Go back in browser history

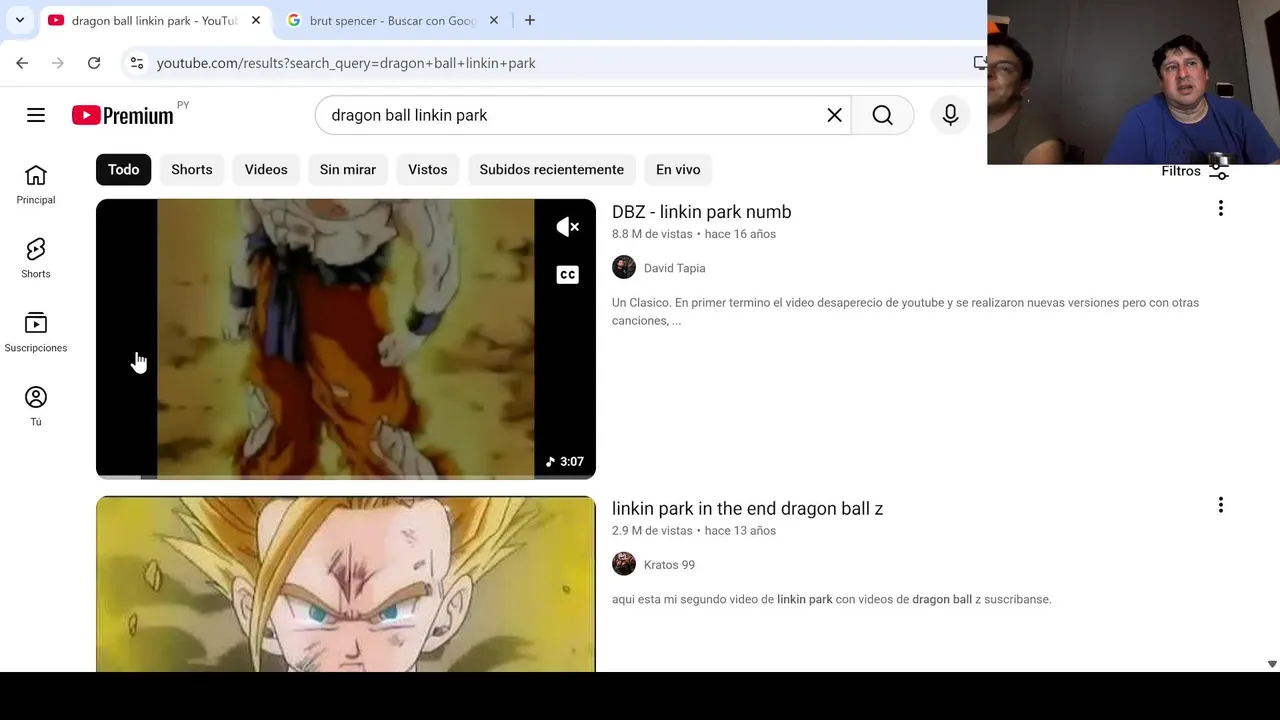(22, 63)
